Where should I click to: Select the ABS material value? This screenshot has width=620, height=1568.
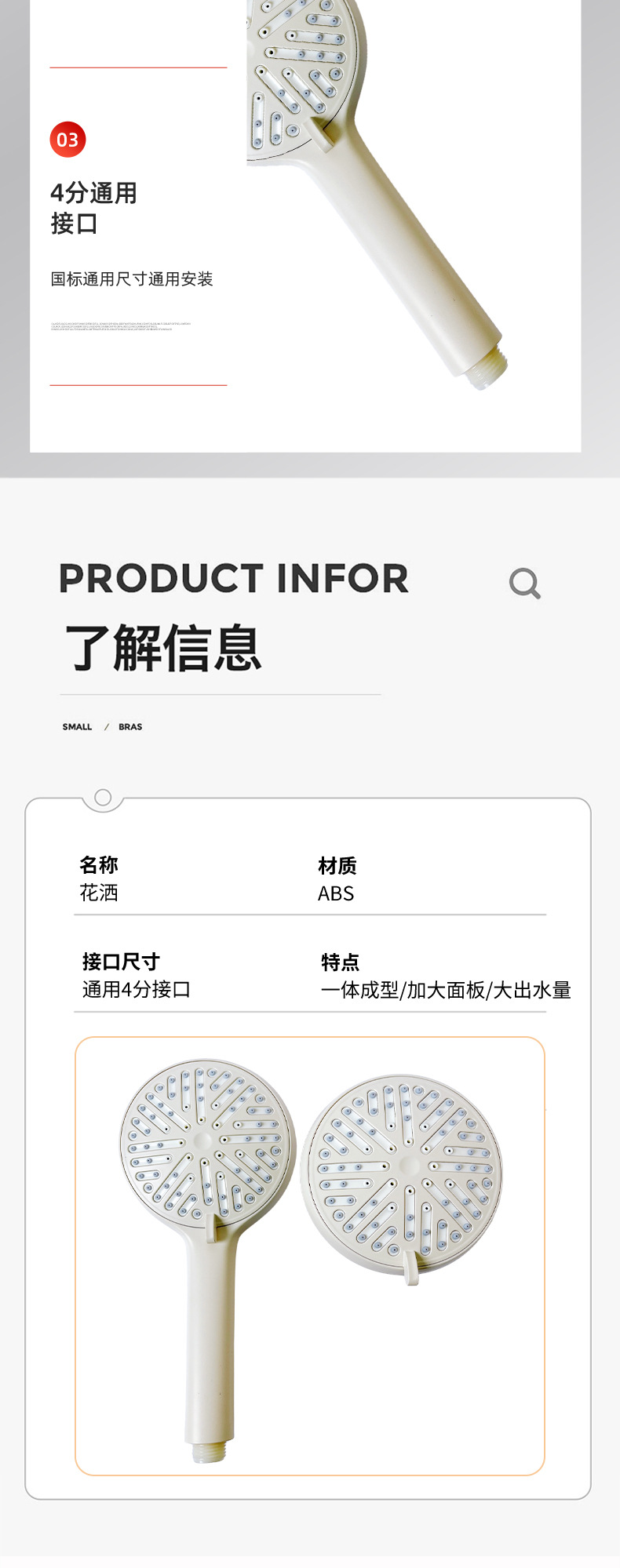coord(336,893)
